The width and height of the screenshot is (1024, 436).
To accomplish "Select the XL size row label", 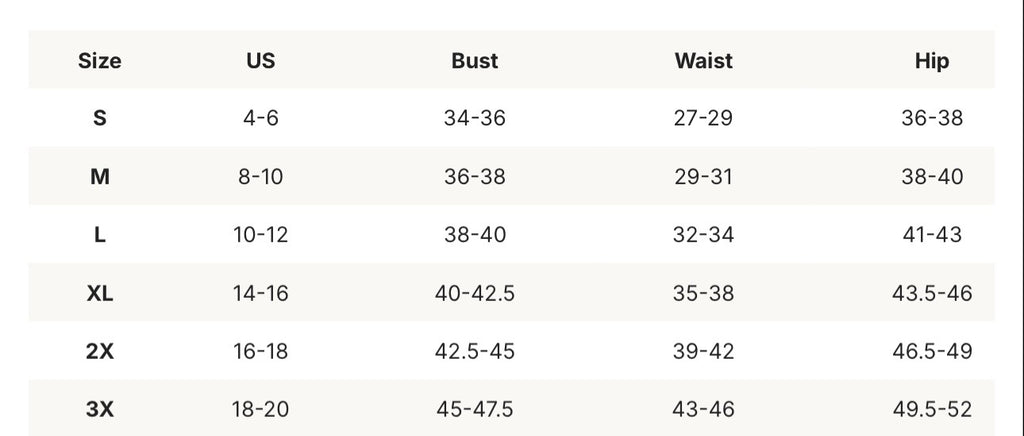I will pos(99,293).
